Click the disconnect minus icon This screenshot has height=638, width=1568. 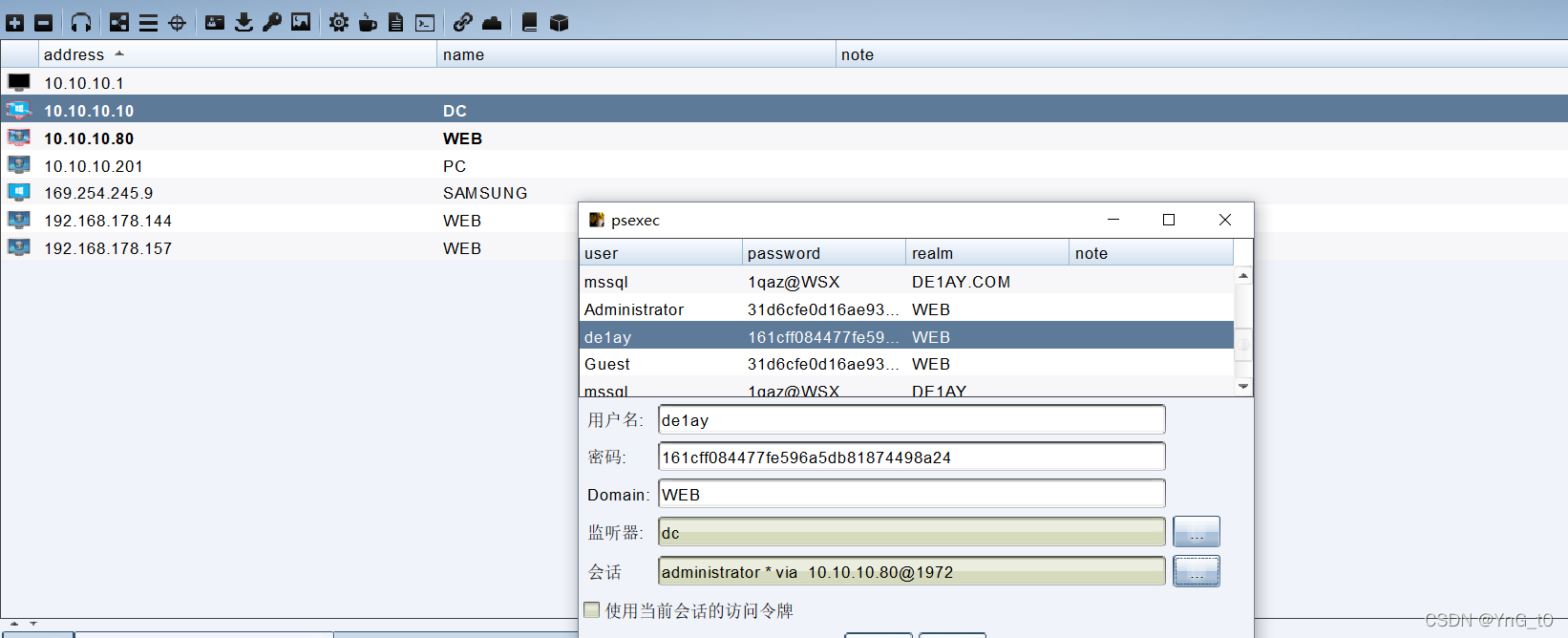tap(44, 22)
